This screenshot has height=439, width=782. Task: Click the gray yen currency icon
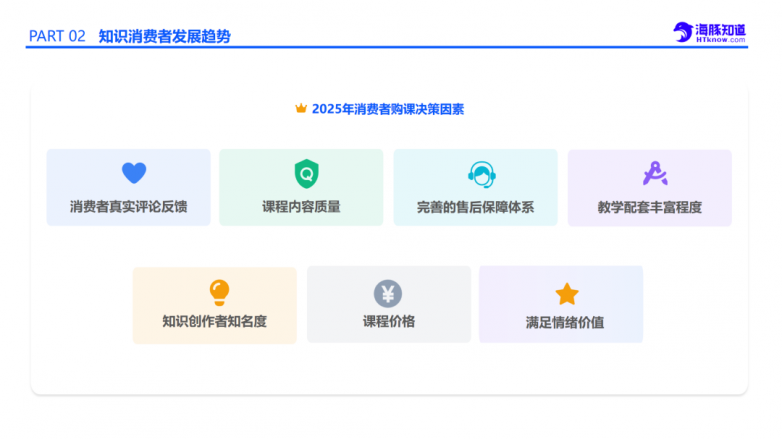click(x=388, y=293)
